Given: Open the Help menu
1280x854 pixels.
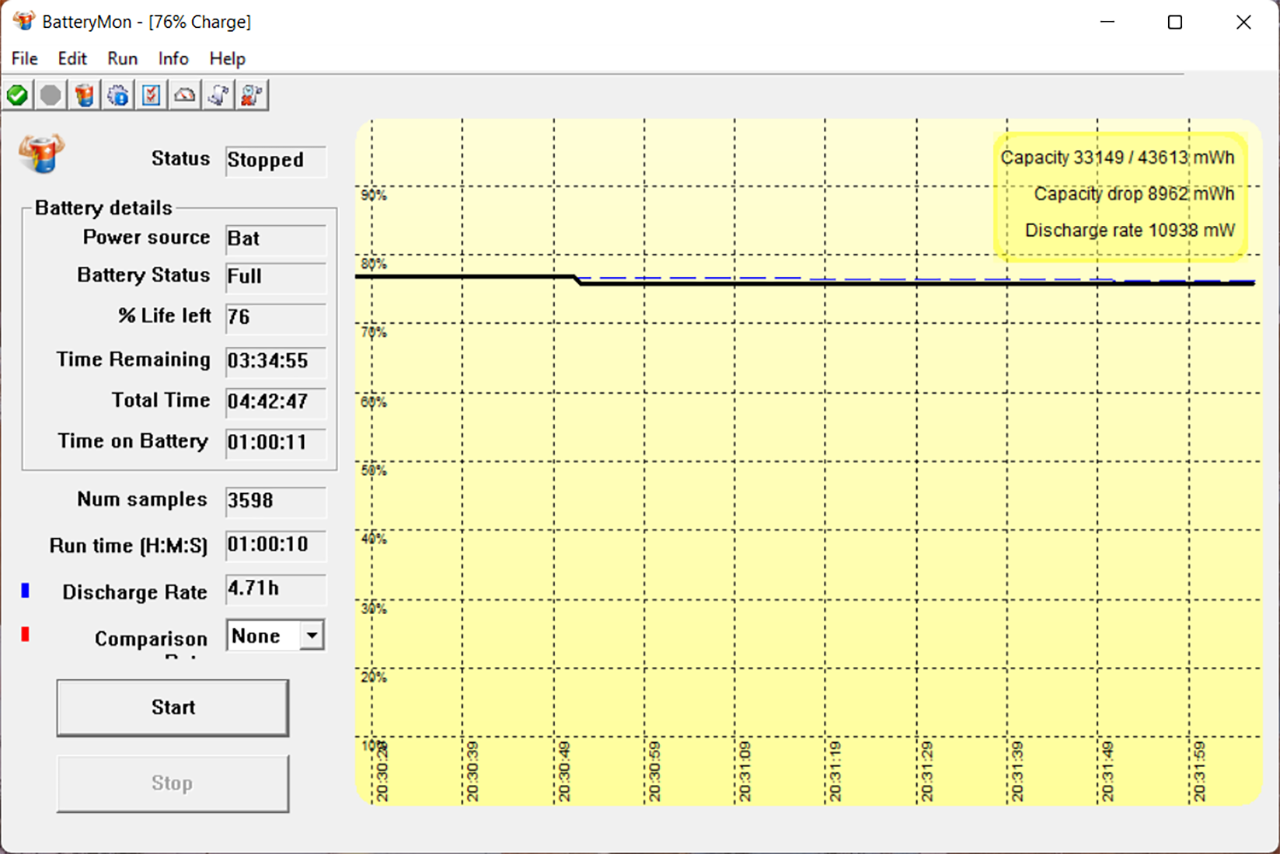Looking at the screenshot, I should click(x=227, y=59).
